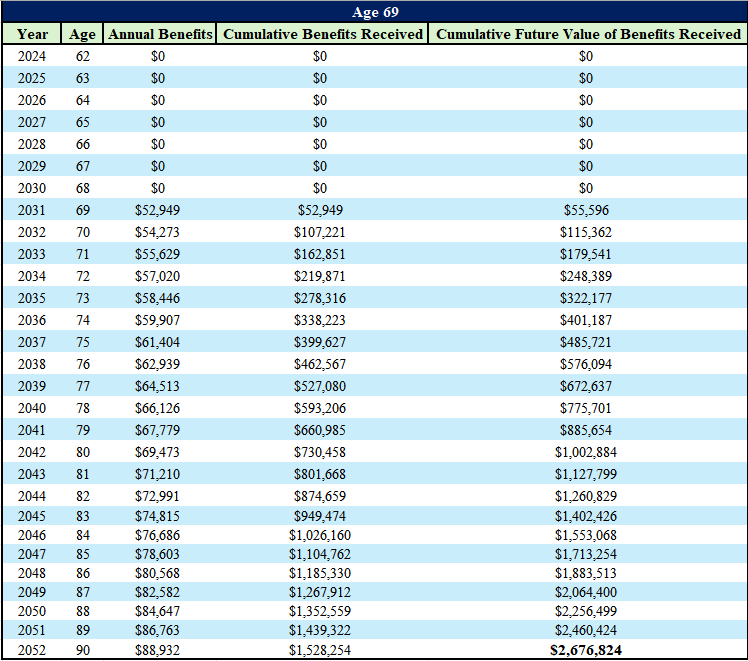Select annual benefit '$86,763'
The height and width of the screenshot is (661, 748).
pos(157,630)
